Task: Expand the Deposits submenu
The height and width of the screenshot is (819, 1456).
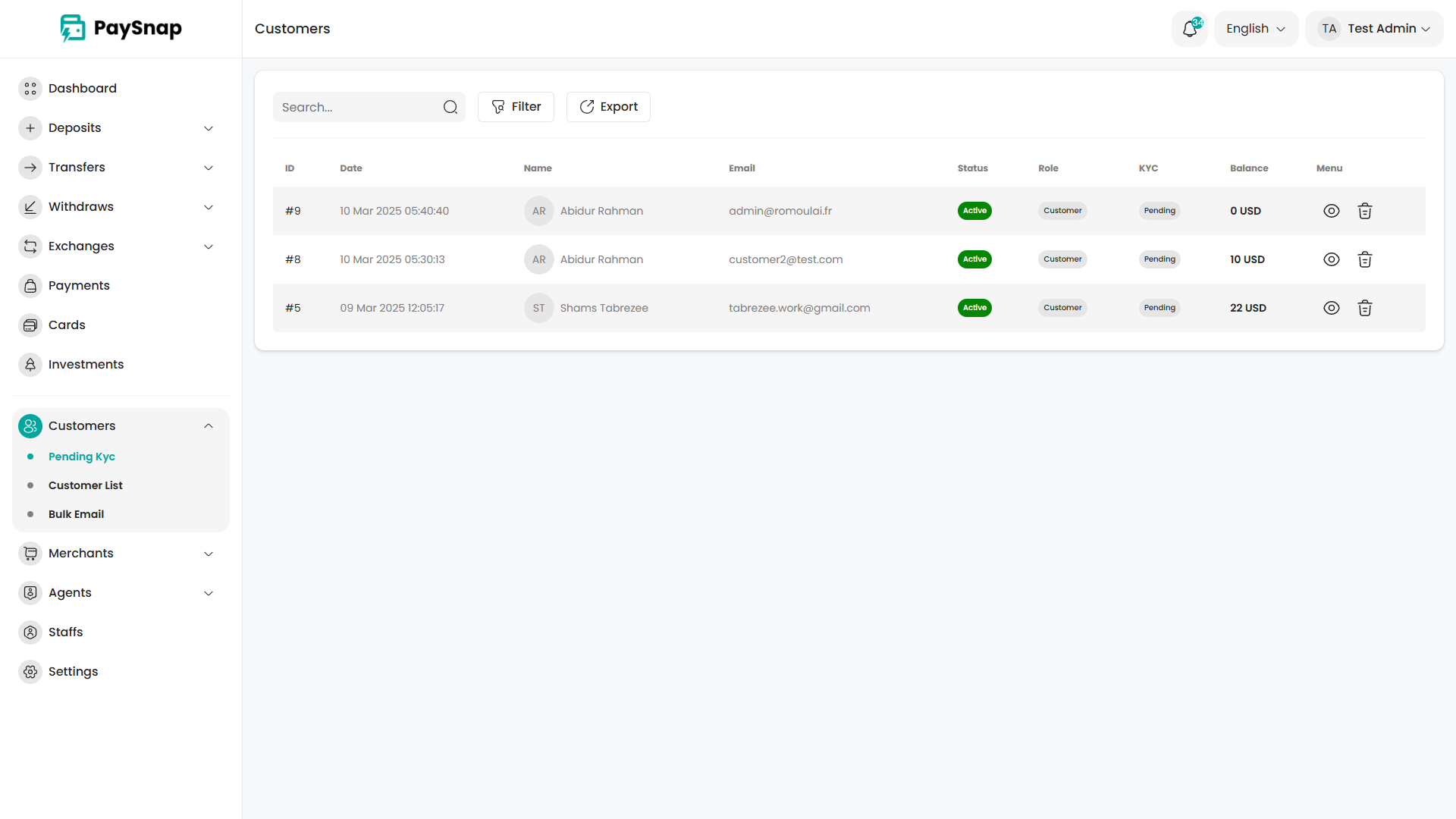Action: 209,128
